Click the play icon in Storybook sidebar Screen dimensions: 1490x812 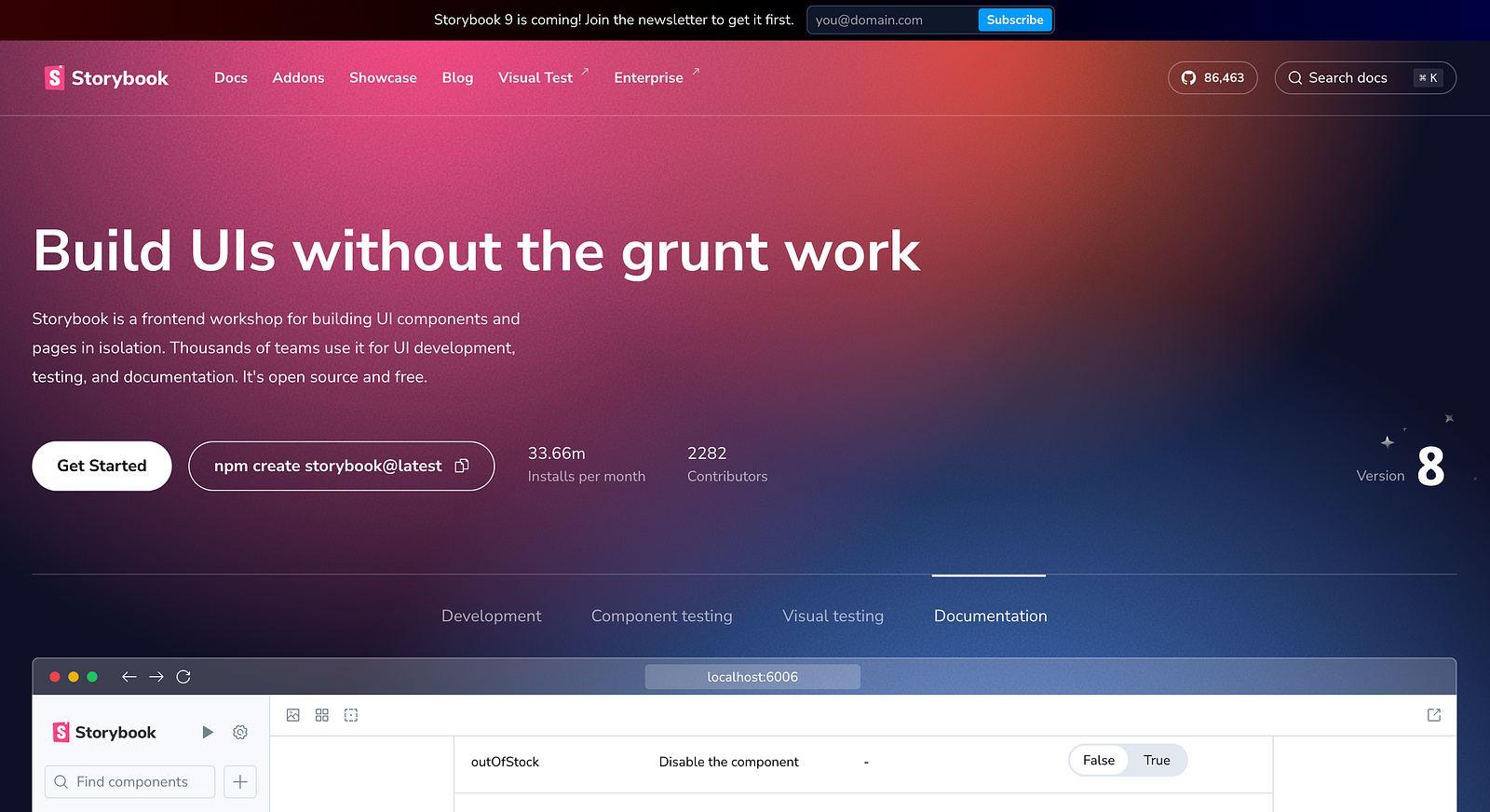[x=208, y=733]
